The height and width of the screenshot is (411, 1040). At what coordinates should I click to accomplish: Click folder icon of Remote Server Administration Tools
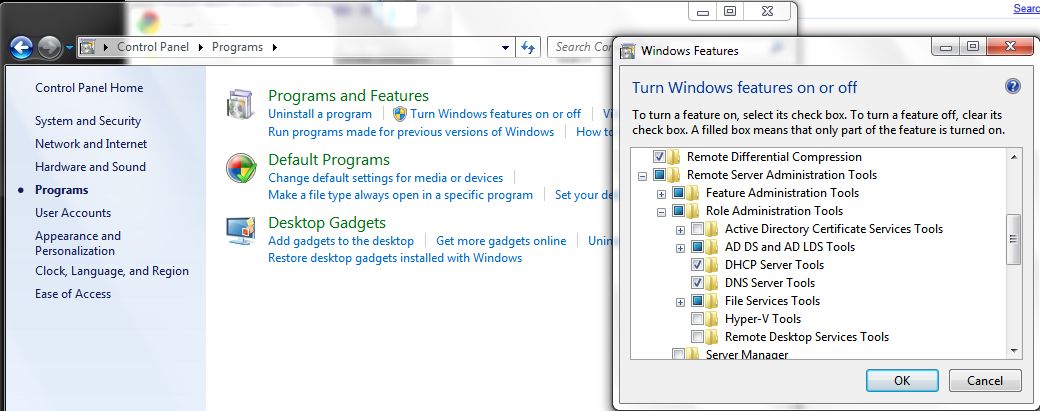click(674, 175)
